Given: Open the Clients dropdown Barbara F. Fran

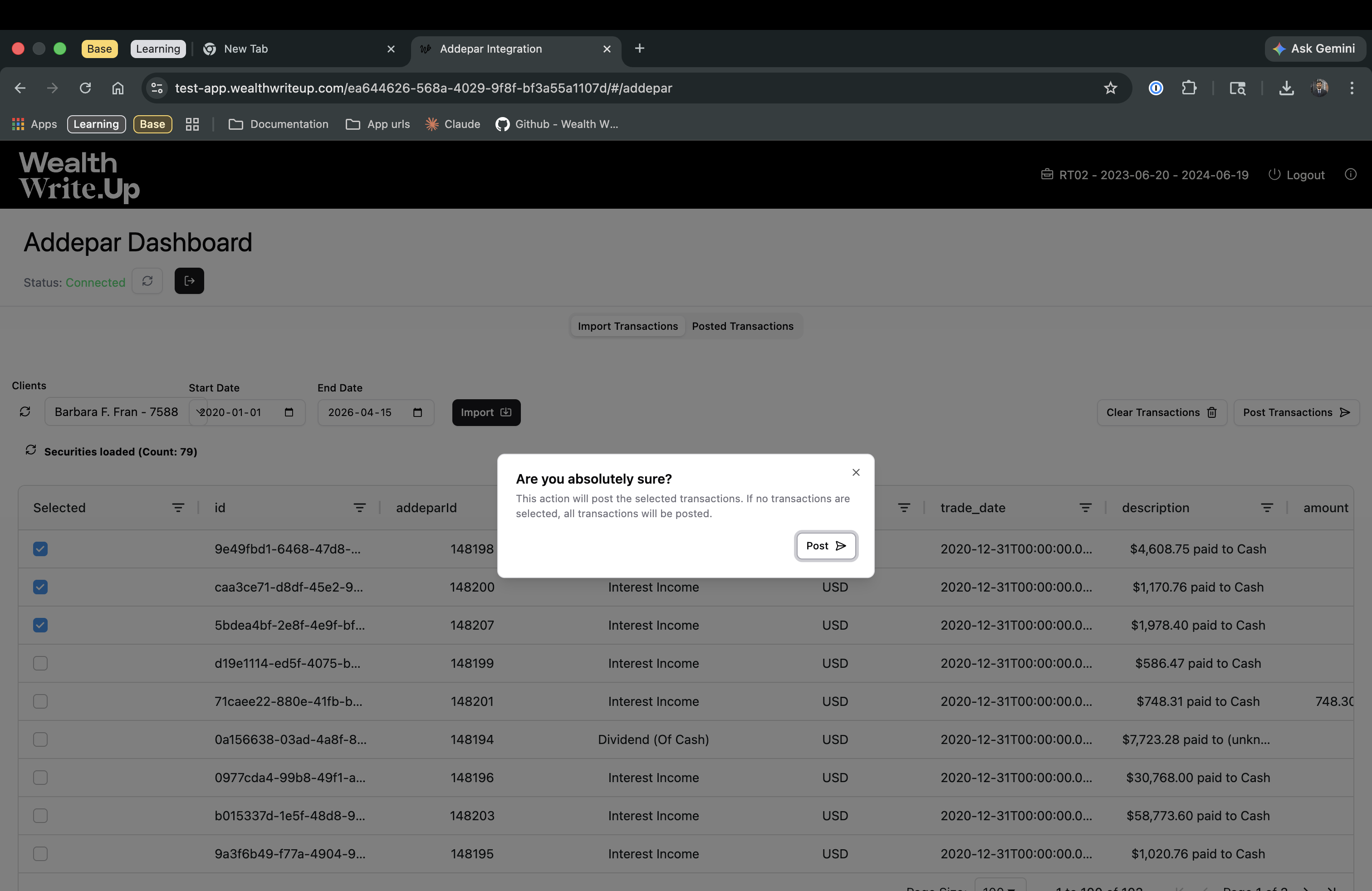Looking at the screenshot, I should coord(126,412).
